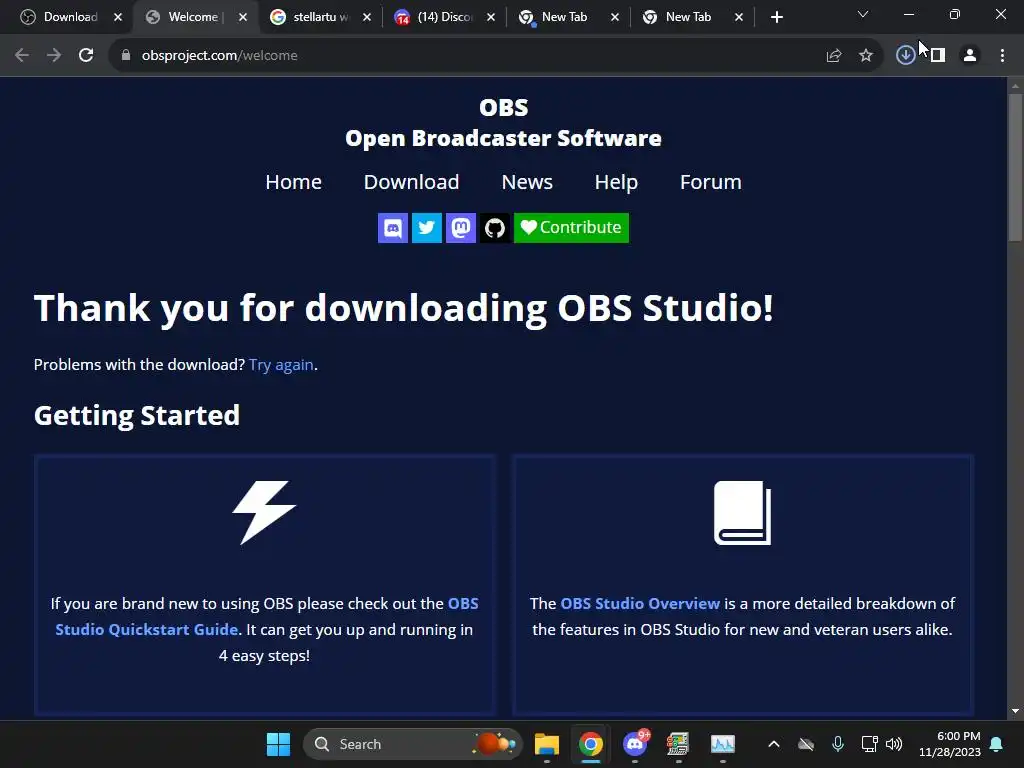Click the OBS Open Broadcaster Software title
Image resolution: width=1024 pixels, height=768 pixels.
pos(504,123)
